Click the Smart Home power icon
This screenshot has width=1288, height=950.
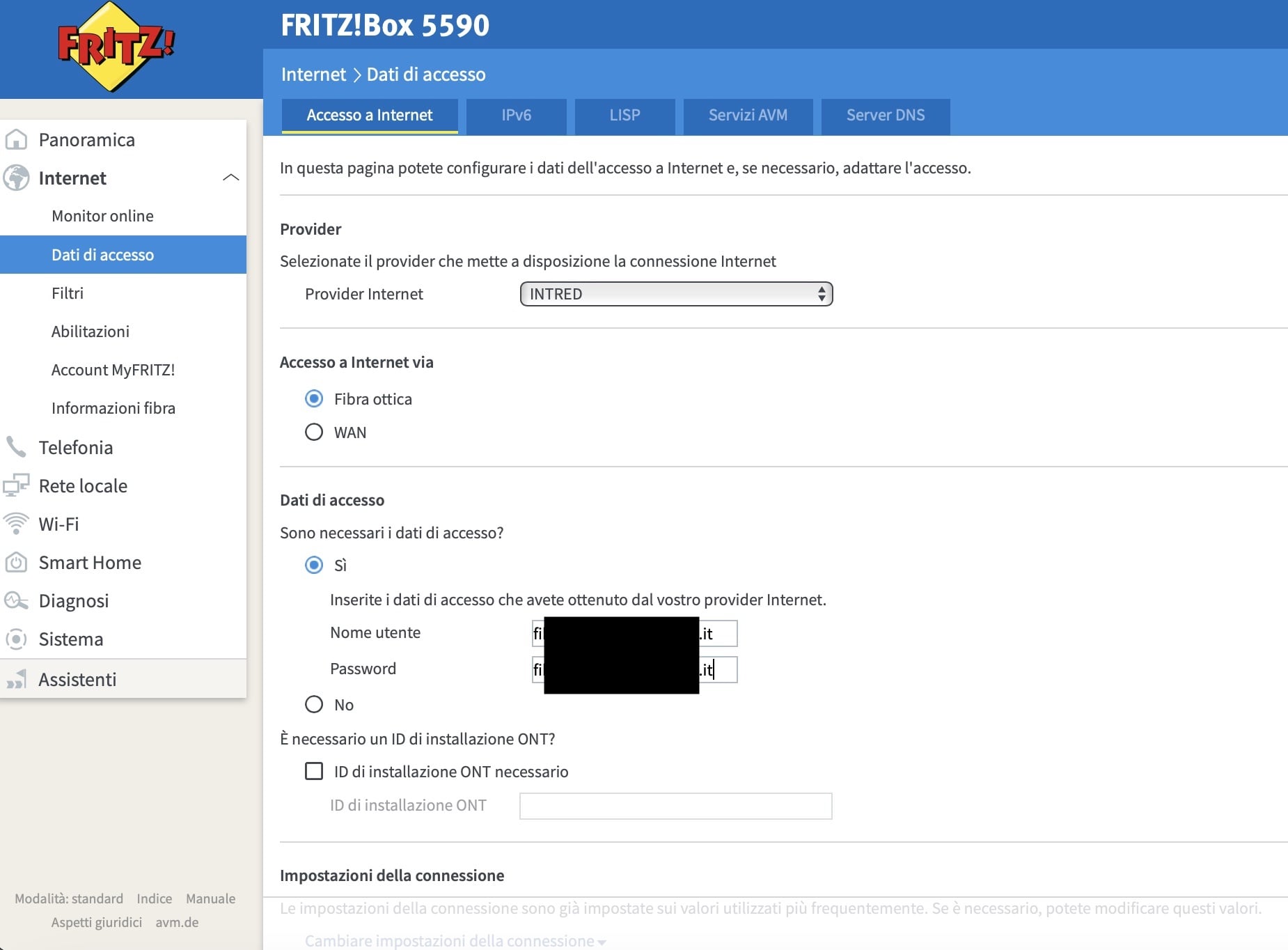pos(16,562)
